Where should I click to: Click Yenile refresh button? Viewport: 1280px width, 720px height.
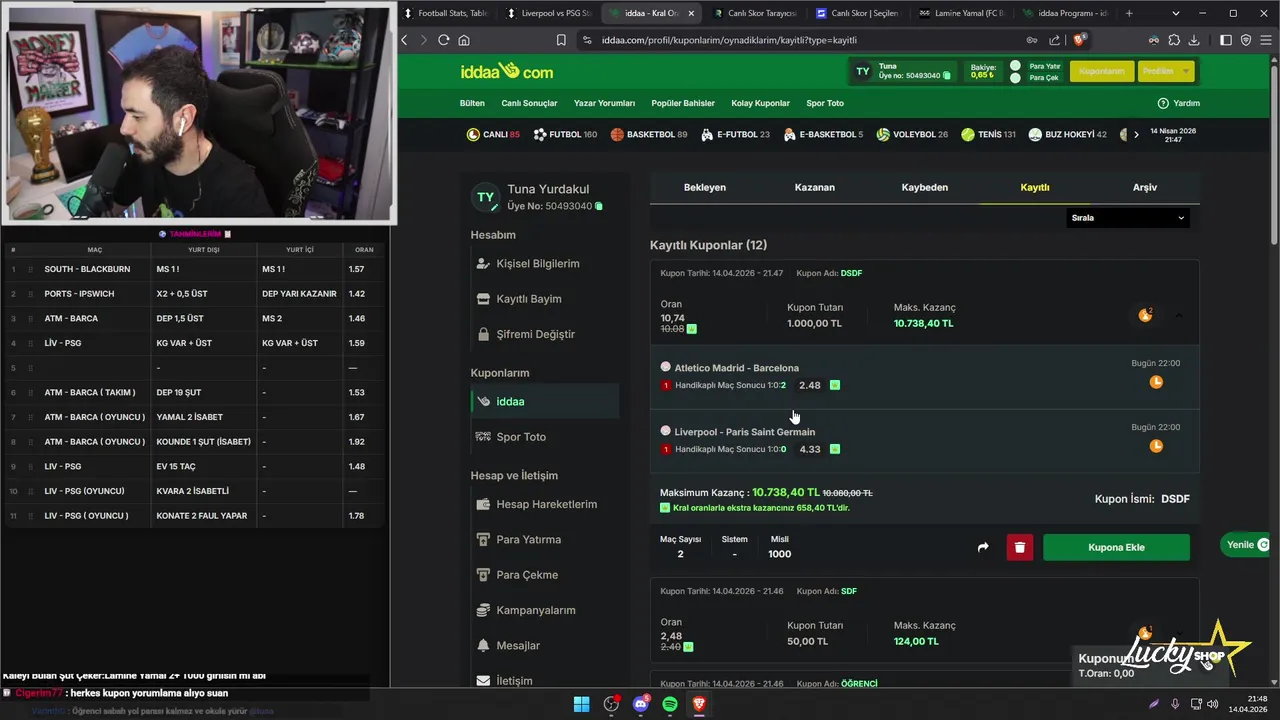click(x=1245, y=545)
